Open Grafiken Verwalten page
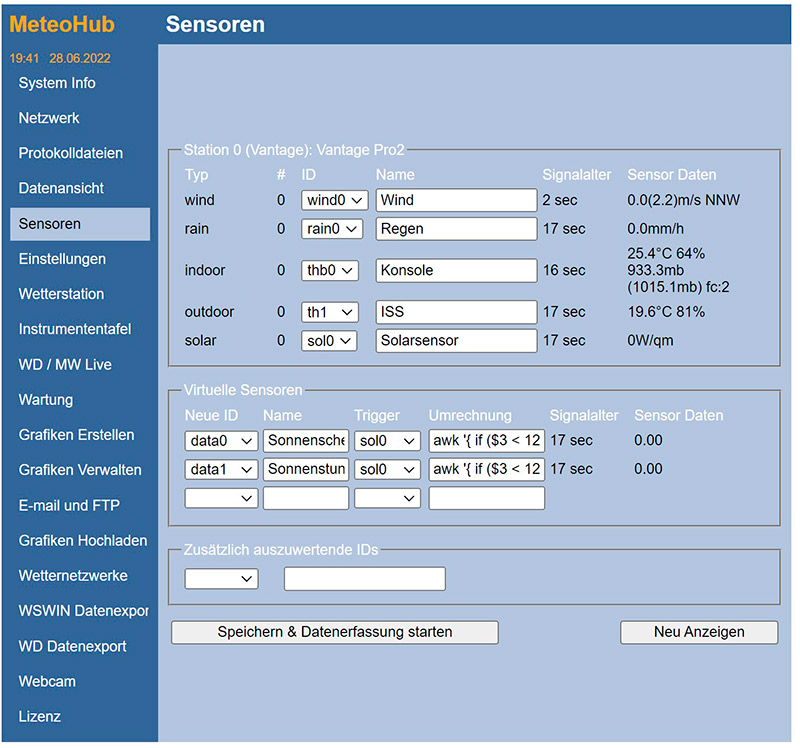This screenshot has width=800, height=748. click(80, 470)
